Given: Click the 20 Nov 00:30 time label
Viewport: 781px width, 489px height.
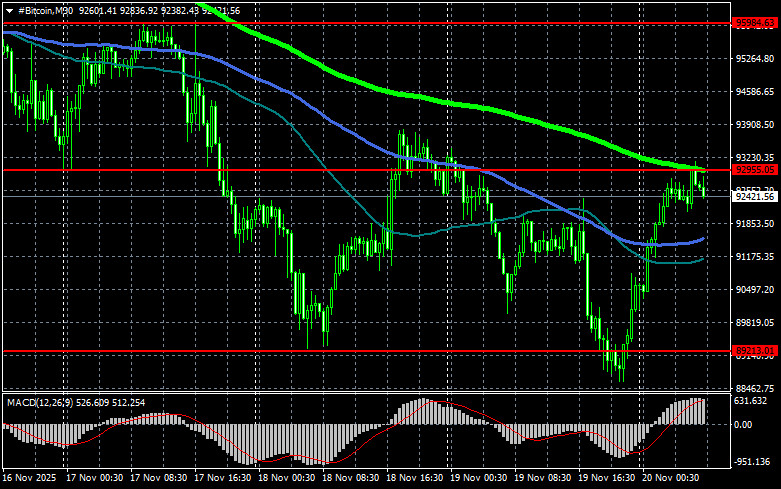Looking at the screenshot, I should [x=670, y=478].
